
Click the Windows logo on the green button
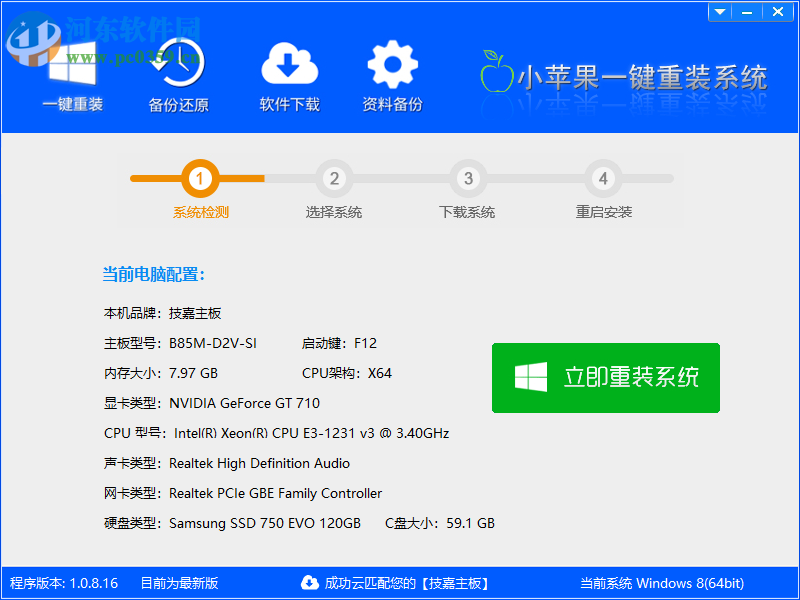[529, 378]
